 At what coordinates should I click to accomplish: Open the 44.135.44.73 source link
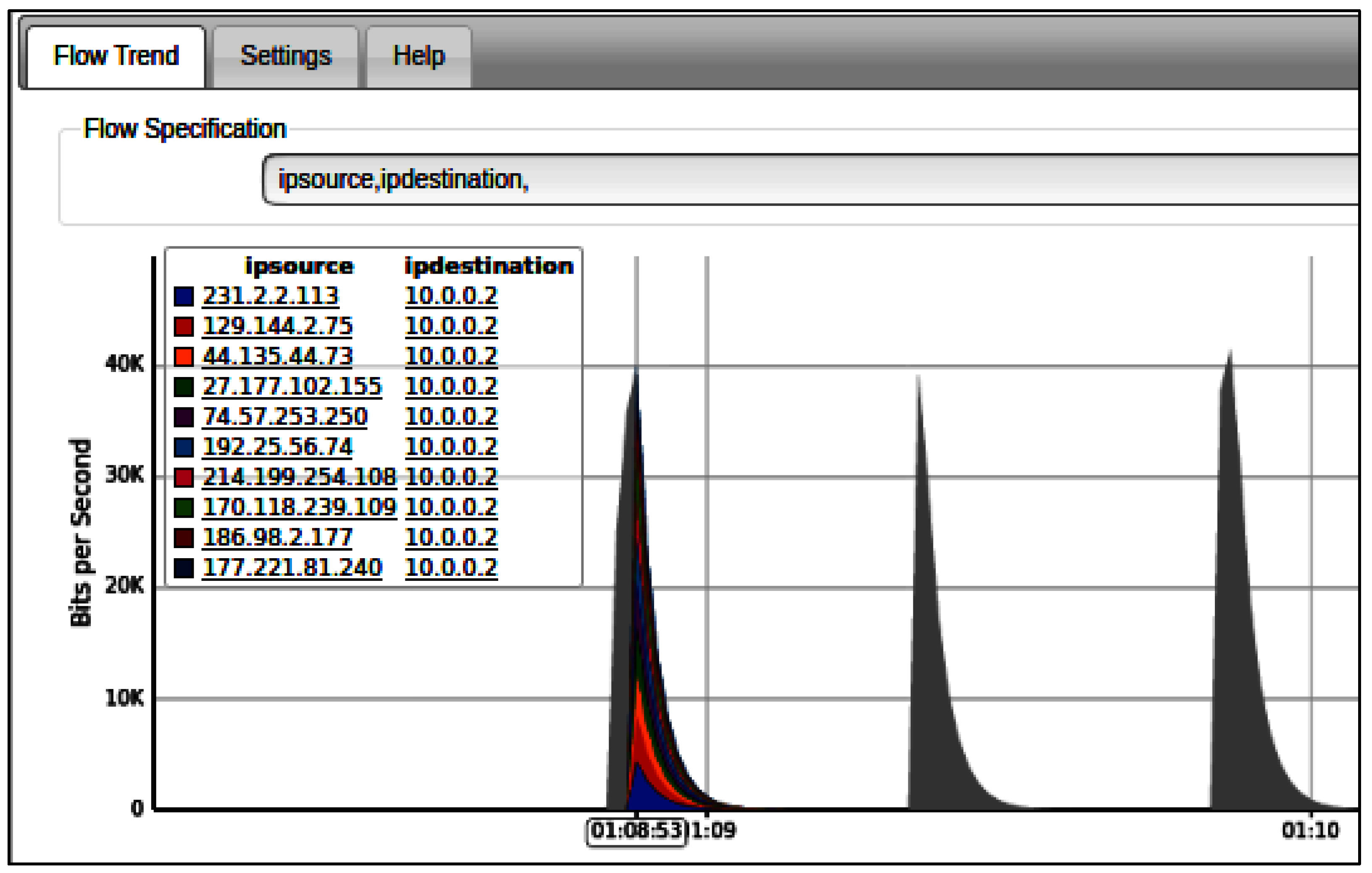click(x=278, y=356)
